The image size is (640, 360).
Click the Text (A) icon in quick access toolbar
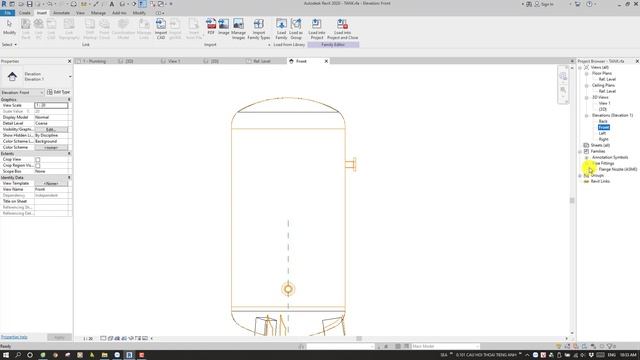pyautogui.click(x=111, y=4)
